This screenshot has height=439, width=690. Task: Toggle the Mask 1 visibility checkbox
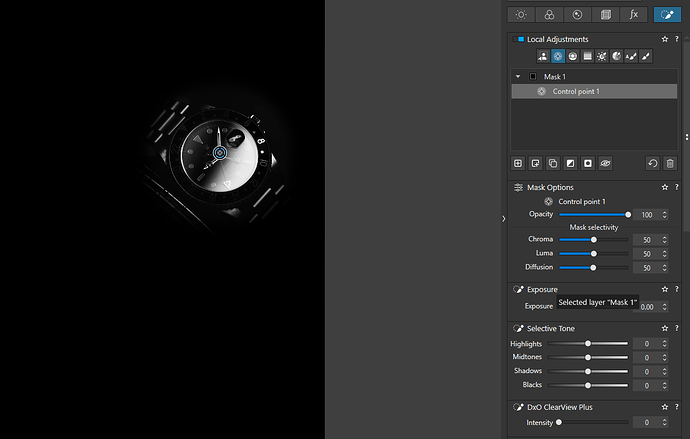pyautogui.click(x=533, y=76)
